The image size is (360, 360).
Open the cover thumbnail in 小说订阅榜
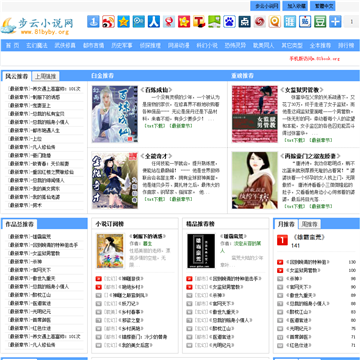(x=110, y=251)
